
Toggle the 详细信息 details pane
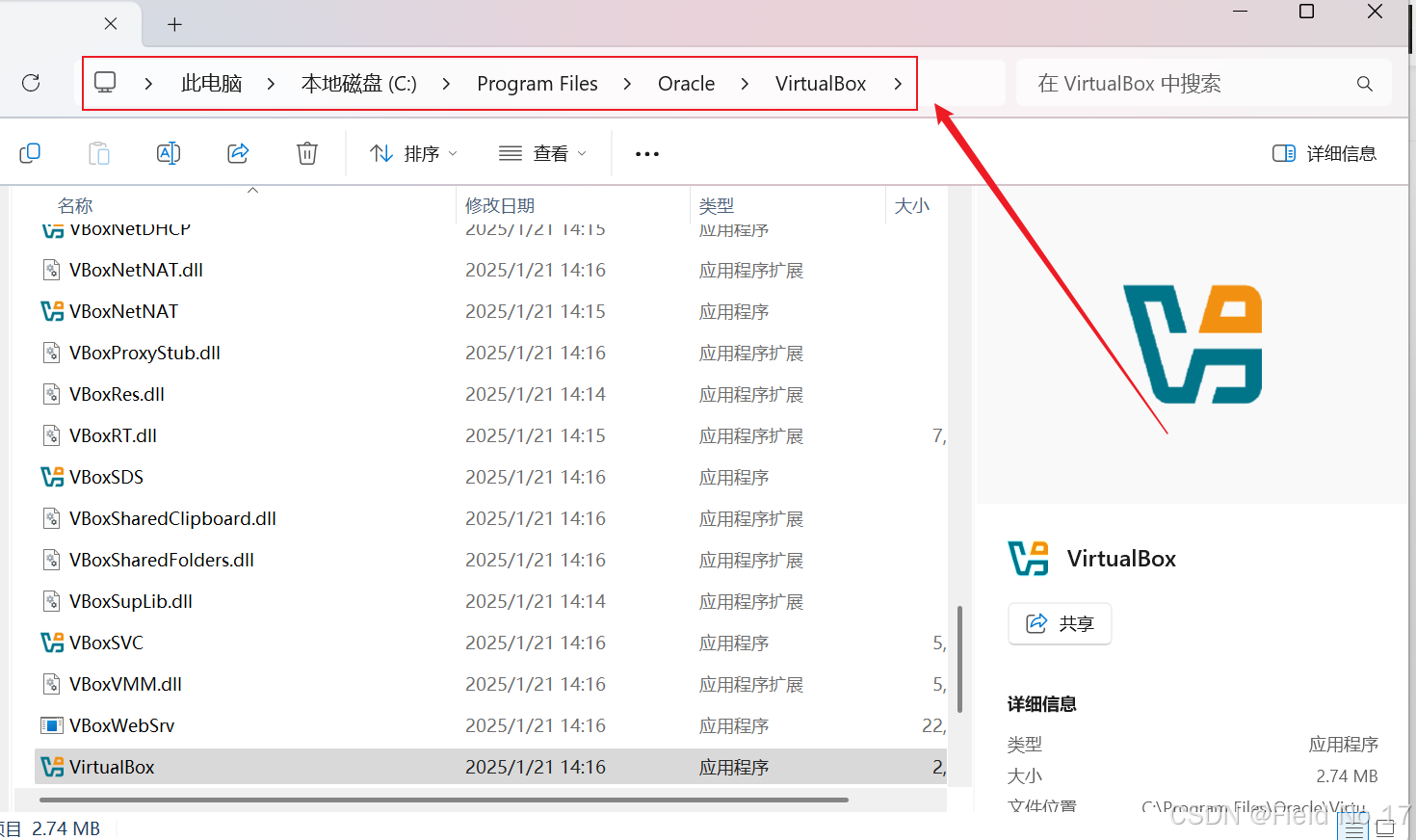(1324, 153)
